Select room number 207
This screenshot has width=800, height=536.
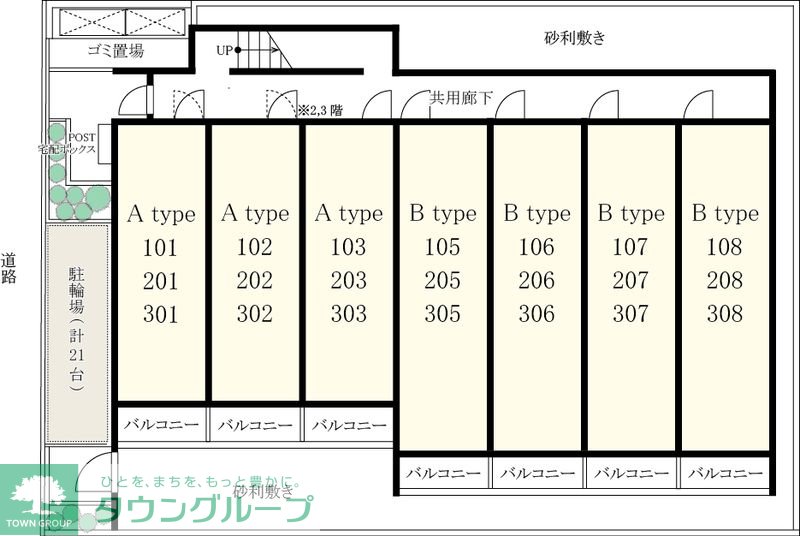tap(630, 280)
